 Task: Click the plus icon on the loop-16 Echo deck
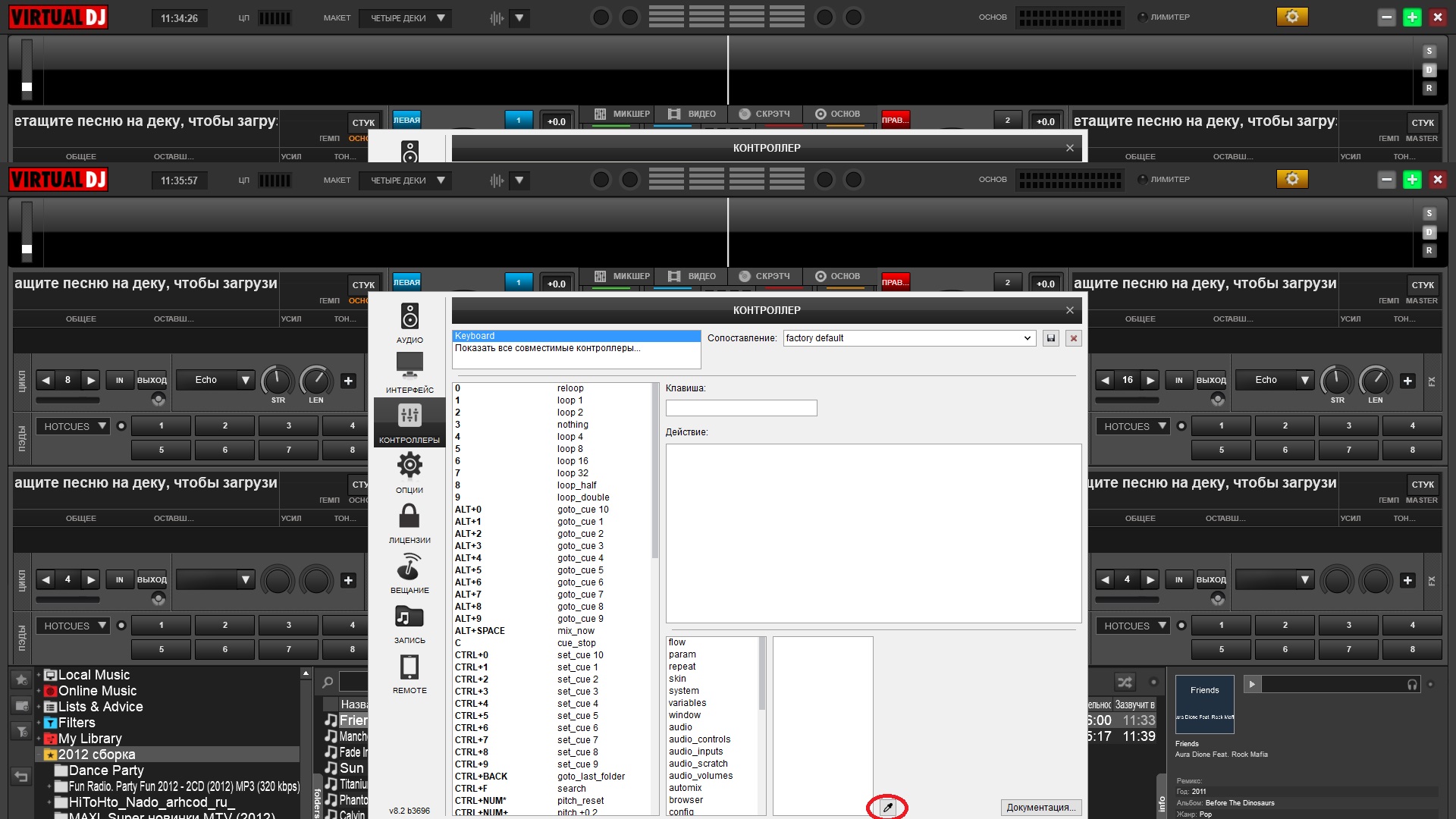[x=1407, y=381]
